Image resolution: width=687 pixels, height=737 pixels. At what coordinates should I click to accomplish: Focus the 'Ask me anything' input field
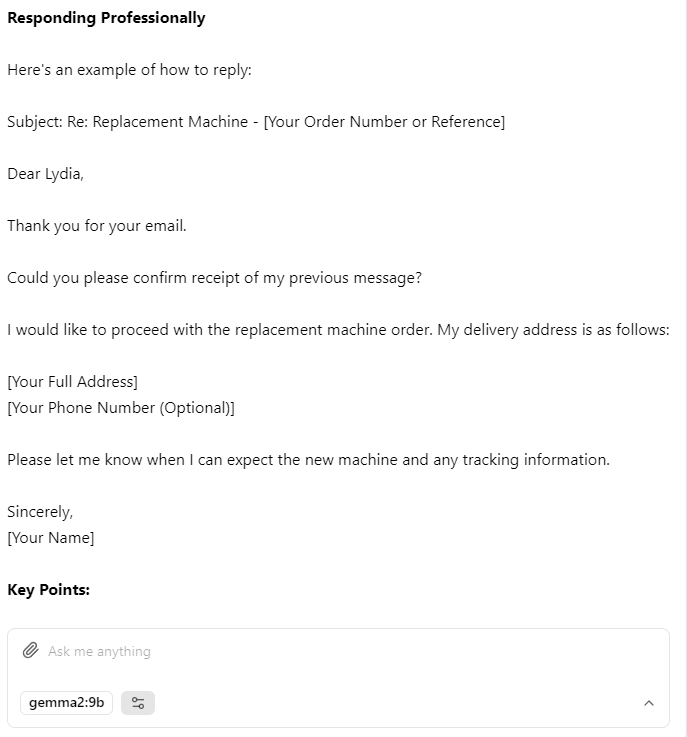coord(348,651)
